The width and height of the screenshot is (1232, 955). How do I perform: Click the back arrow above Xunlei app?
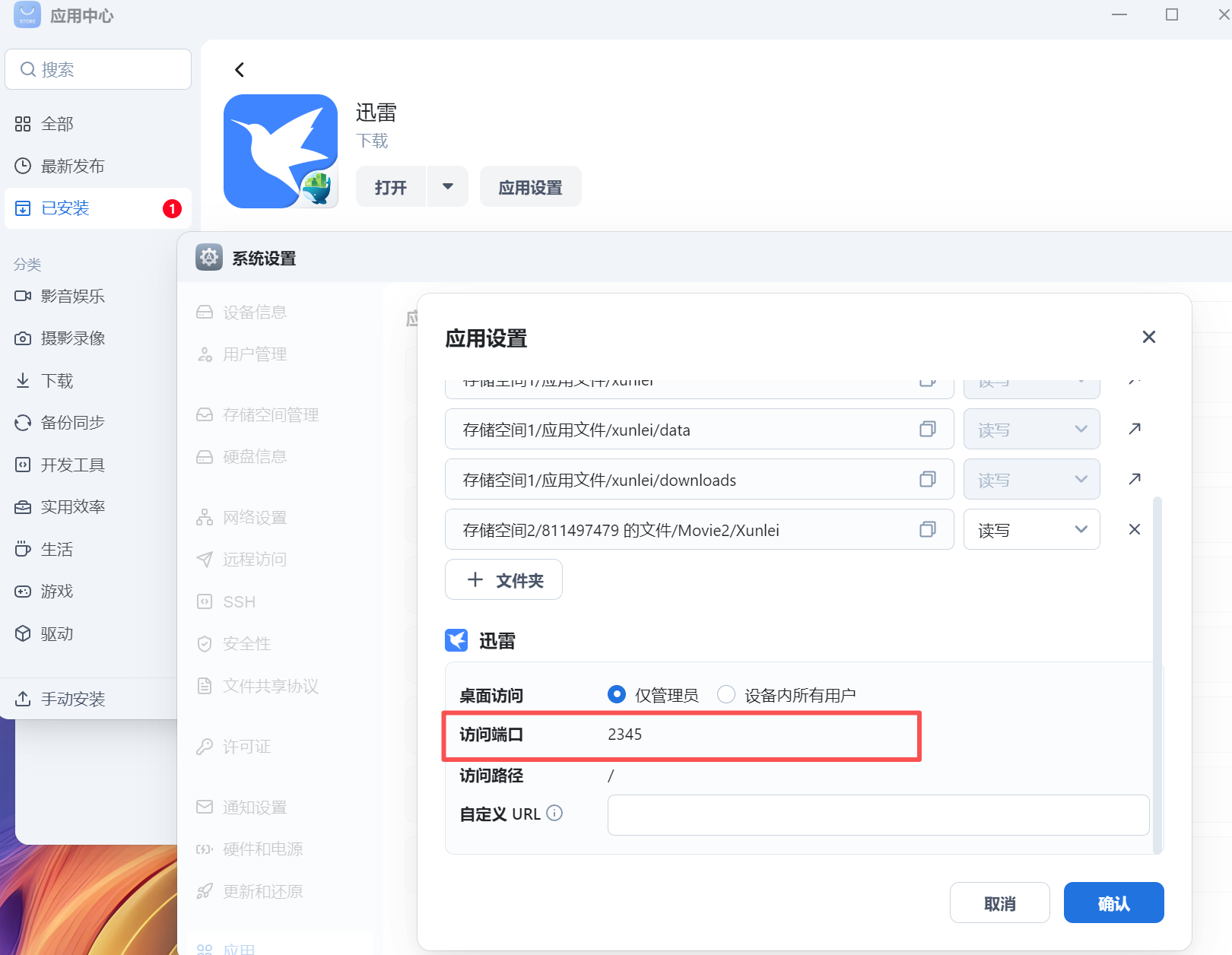(x=240, y=70)
